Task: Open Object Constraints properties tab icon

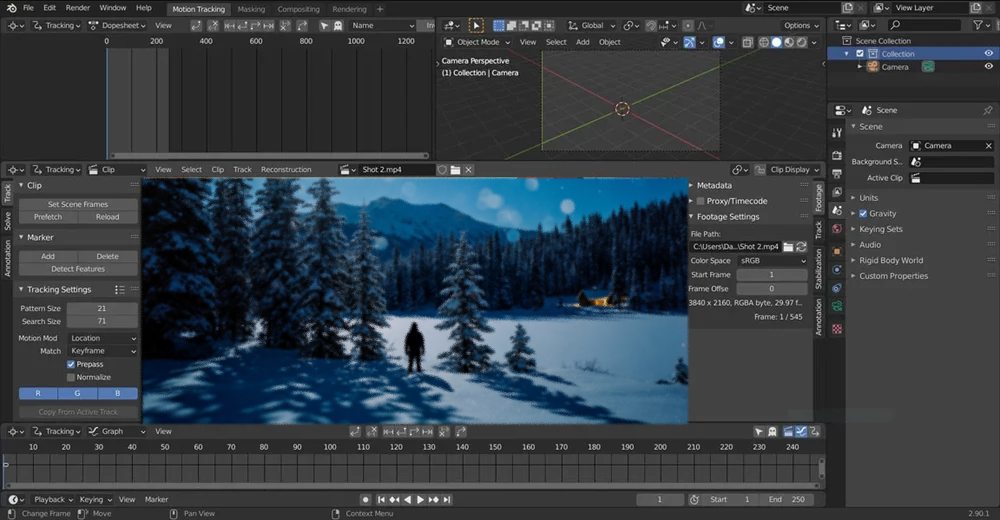Action: [837, 288]
